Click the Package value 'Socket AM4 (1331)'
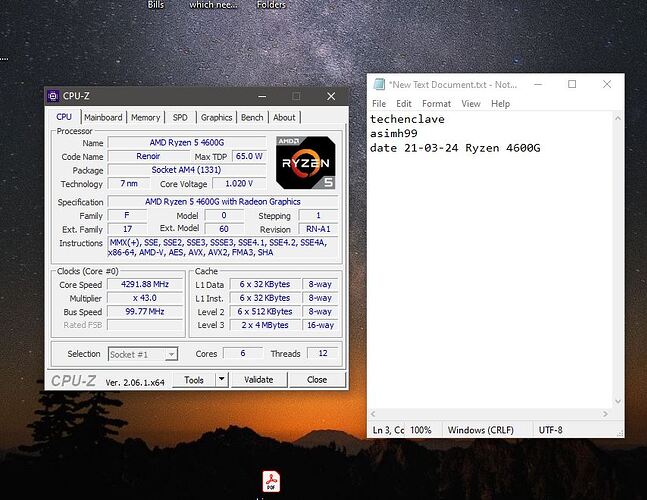The height and width of the screenshot is (500, 647). [x=187, y=170]
